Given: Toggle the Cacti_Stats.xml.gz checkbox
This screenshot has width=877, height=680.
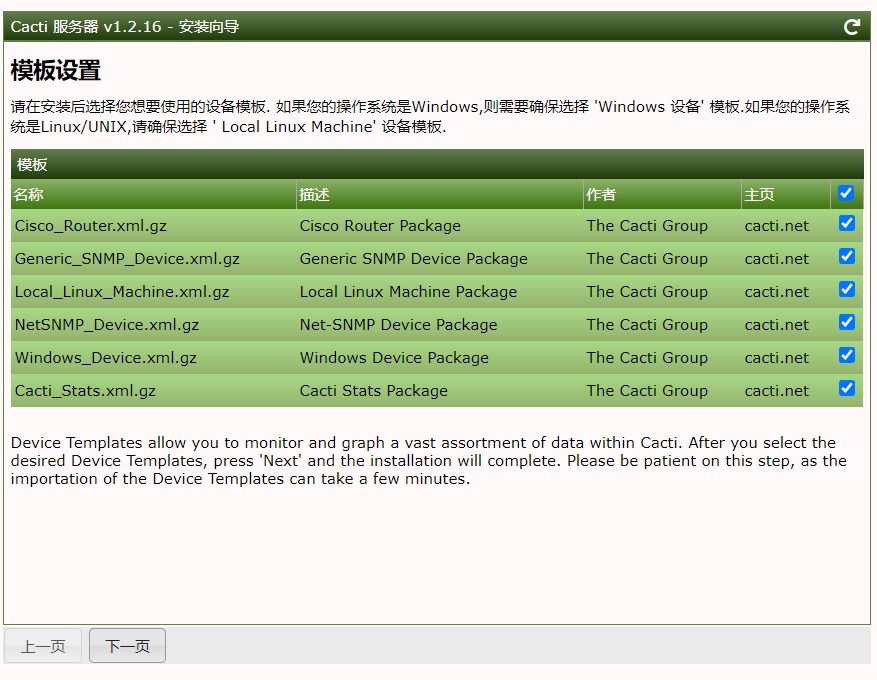Looking at the screenshot, I should 846,389.
